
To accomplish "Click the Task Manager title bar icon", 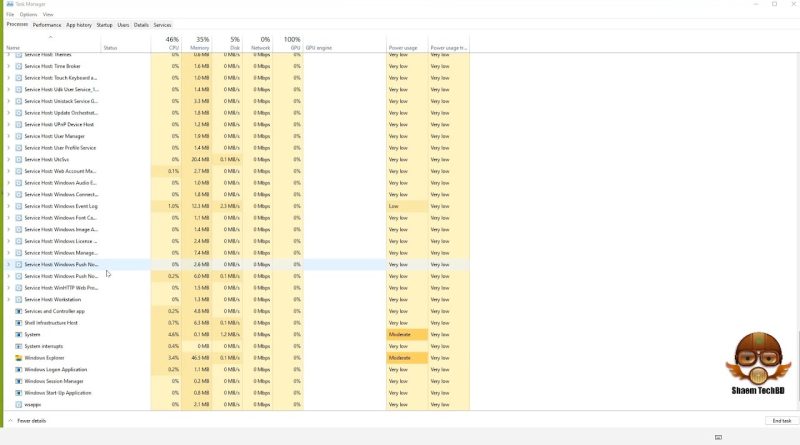I will point(10,4).
